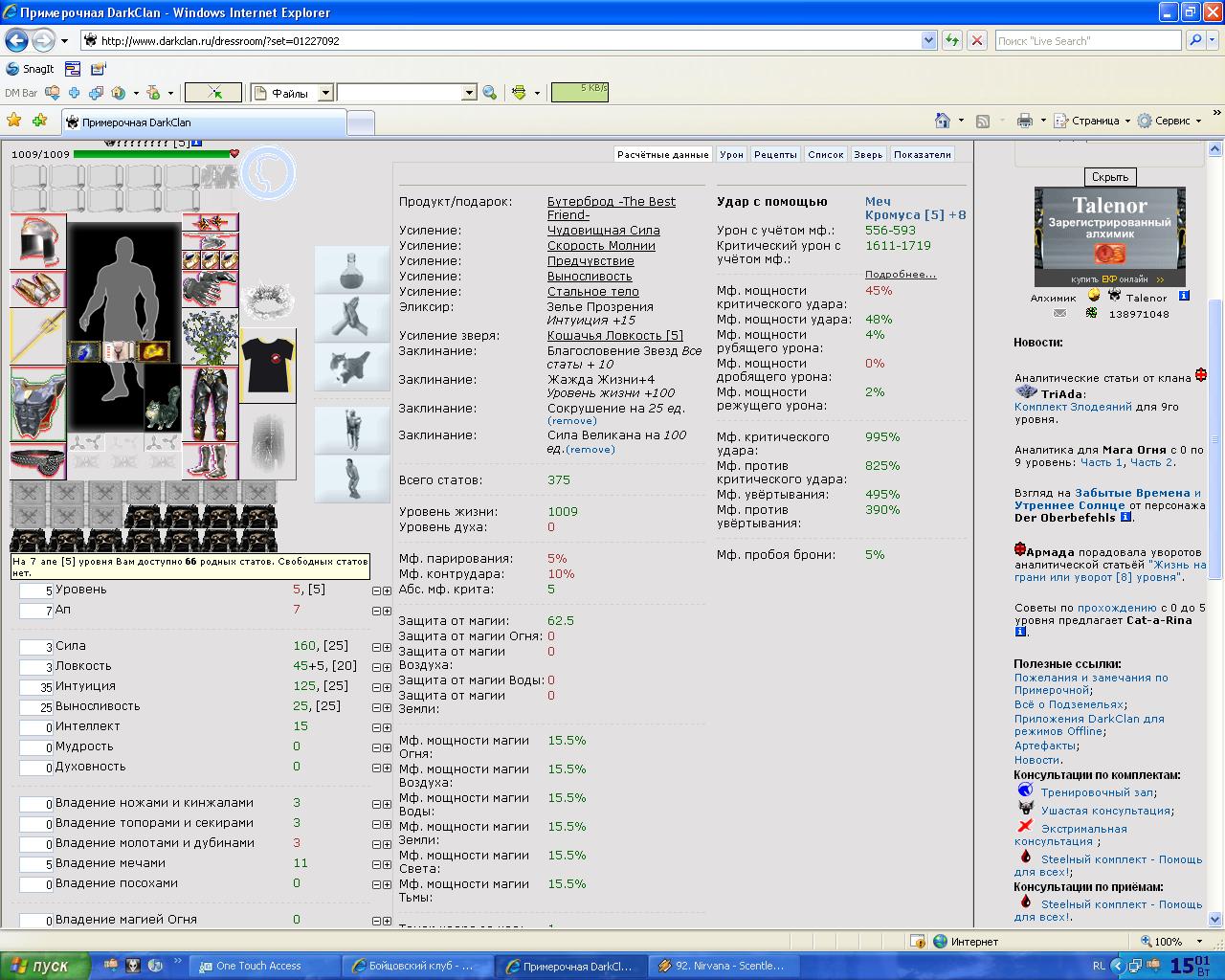1225x980 pixels.
Task: Click the blue profile head circle icon
Action: click(x=268, y=172)
